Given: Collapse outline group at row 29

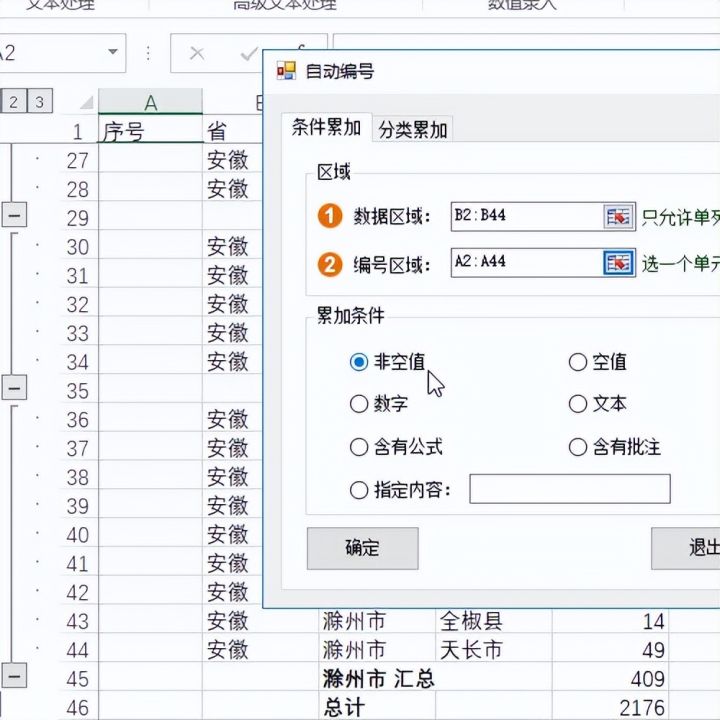Looking at the screenshot, I should tap(14, 215).
